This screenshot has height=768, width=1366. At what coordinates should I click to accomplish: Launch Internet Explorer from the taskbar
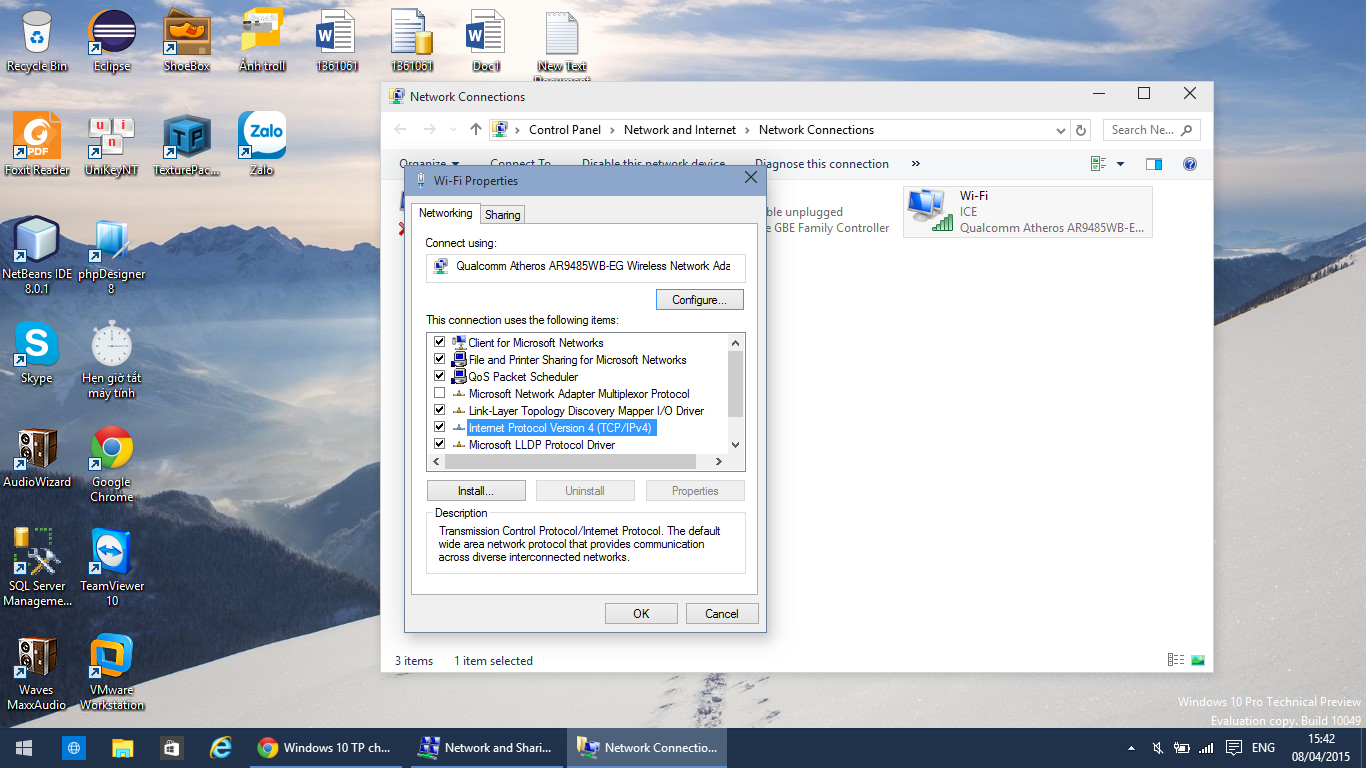click(x=220, y=748)
